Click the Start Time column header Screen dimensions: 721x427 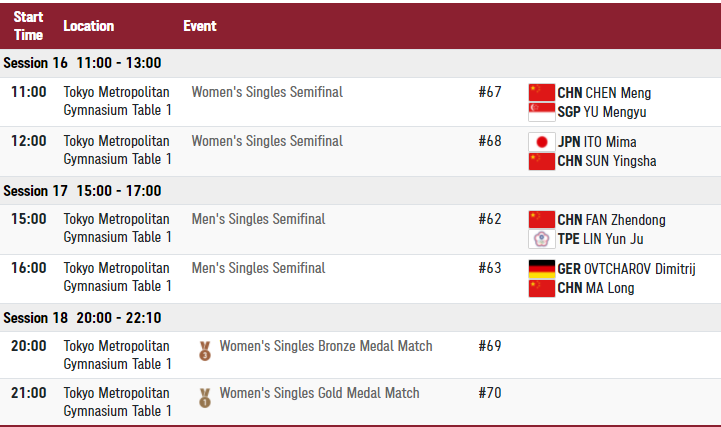(x=28, y=26)
